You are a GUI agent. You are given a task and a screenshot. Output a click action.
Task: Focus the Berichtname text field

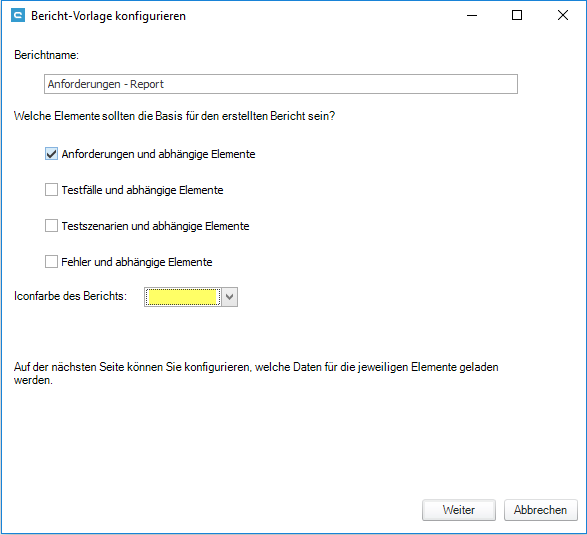(x=281, y=84)
